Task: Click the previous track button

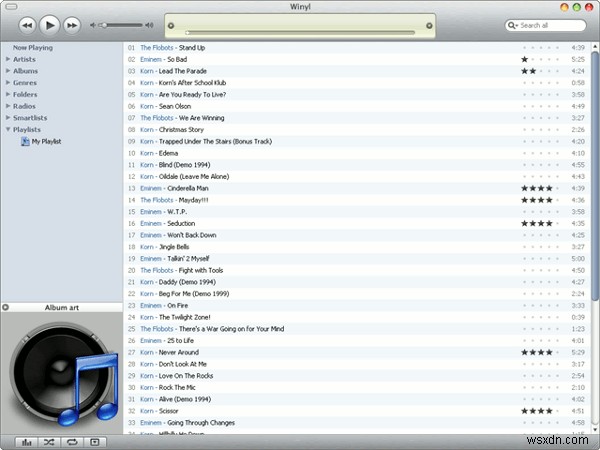Action: pyautogui.click(x=27, y=26)
